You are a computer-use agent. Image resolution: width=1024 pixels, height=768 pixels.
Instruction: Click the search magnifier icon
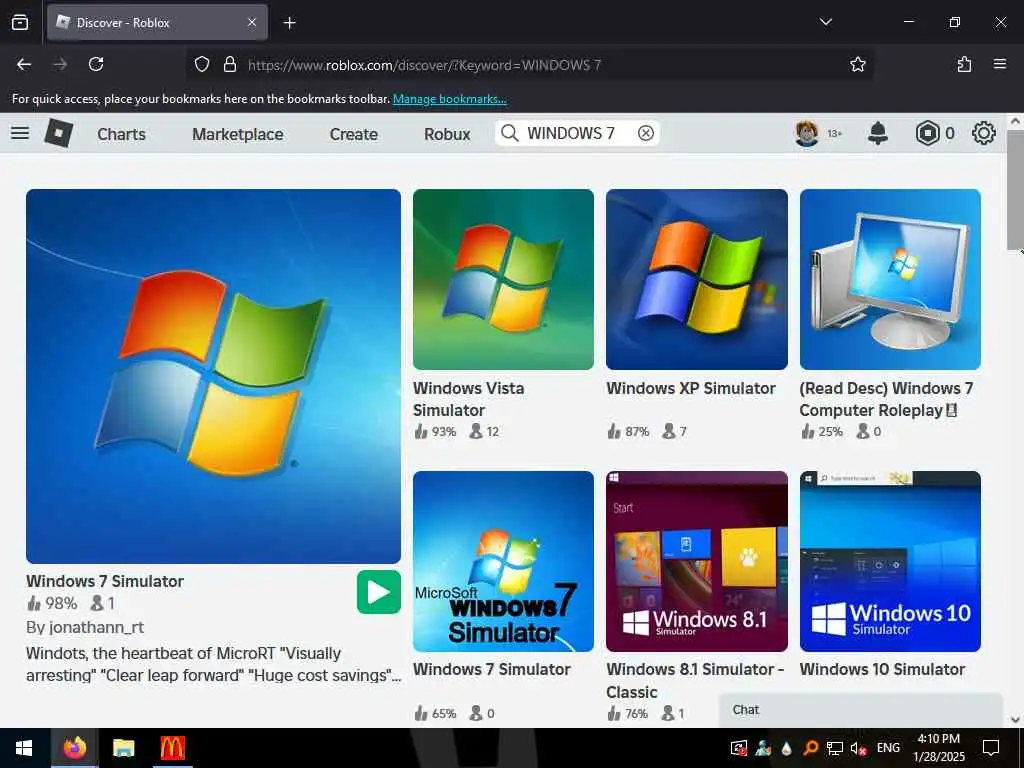[x=509, y=133]
